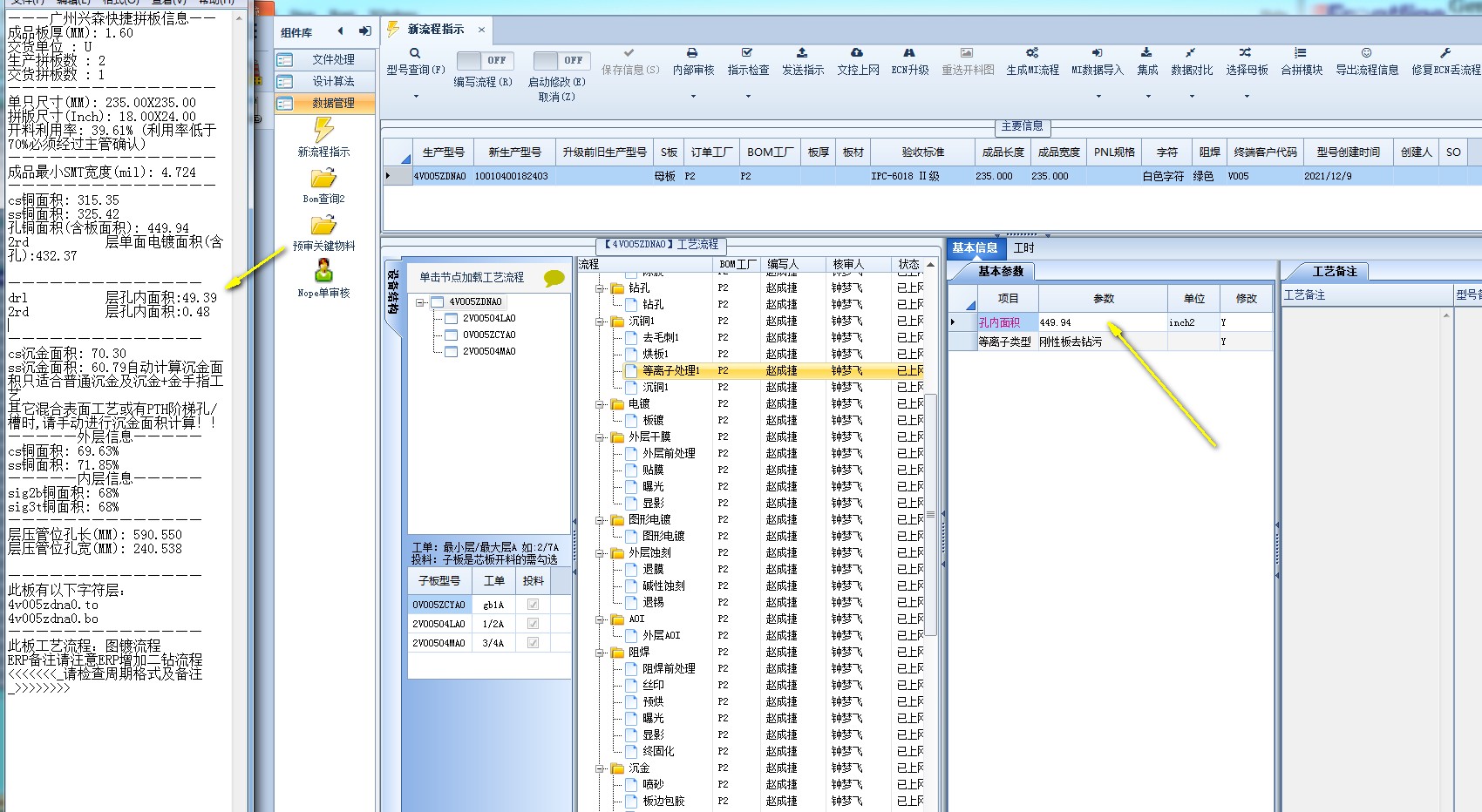Select 外层AOI process step
Image resolution: width=1482 pixels, height=812 pixels.
tap(661, 636)
